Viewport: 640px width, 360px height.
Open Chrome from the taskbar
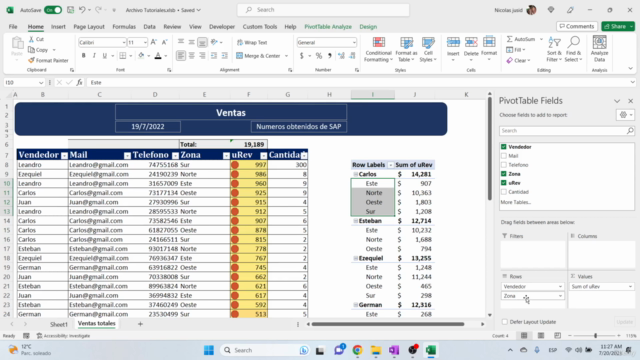click(358, 350)
